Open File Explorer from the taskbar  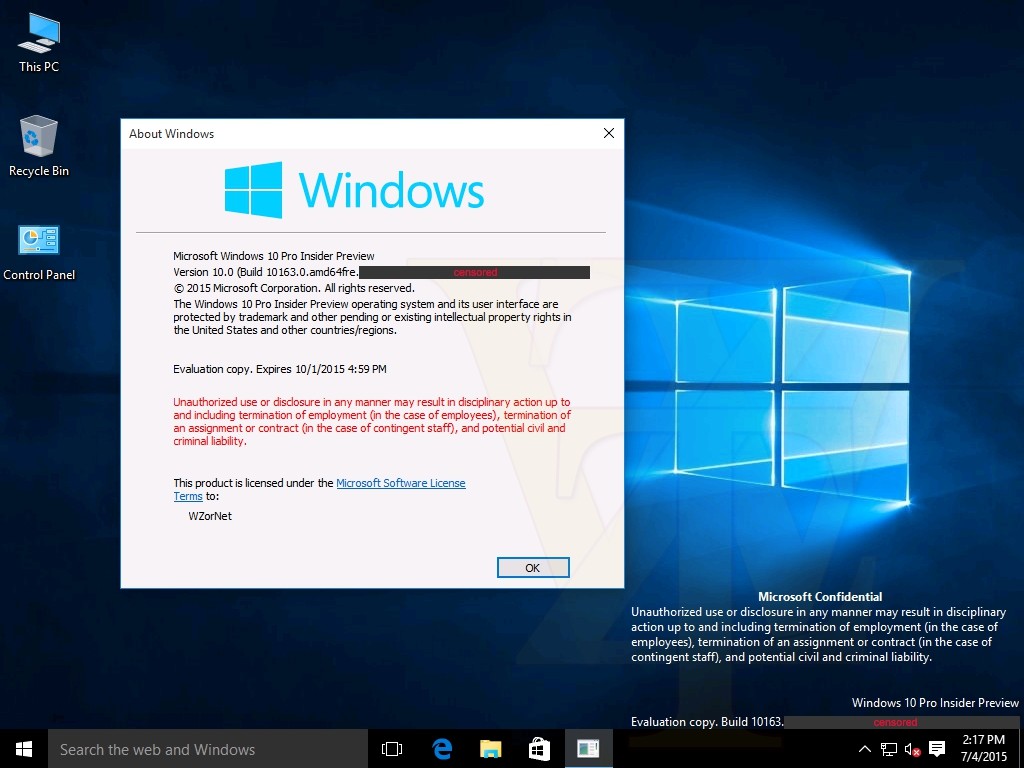490,749
